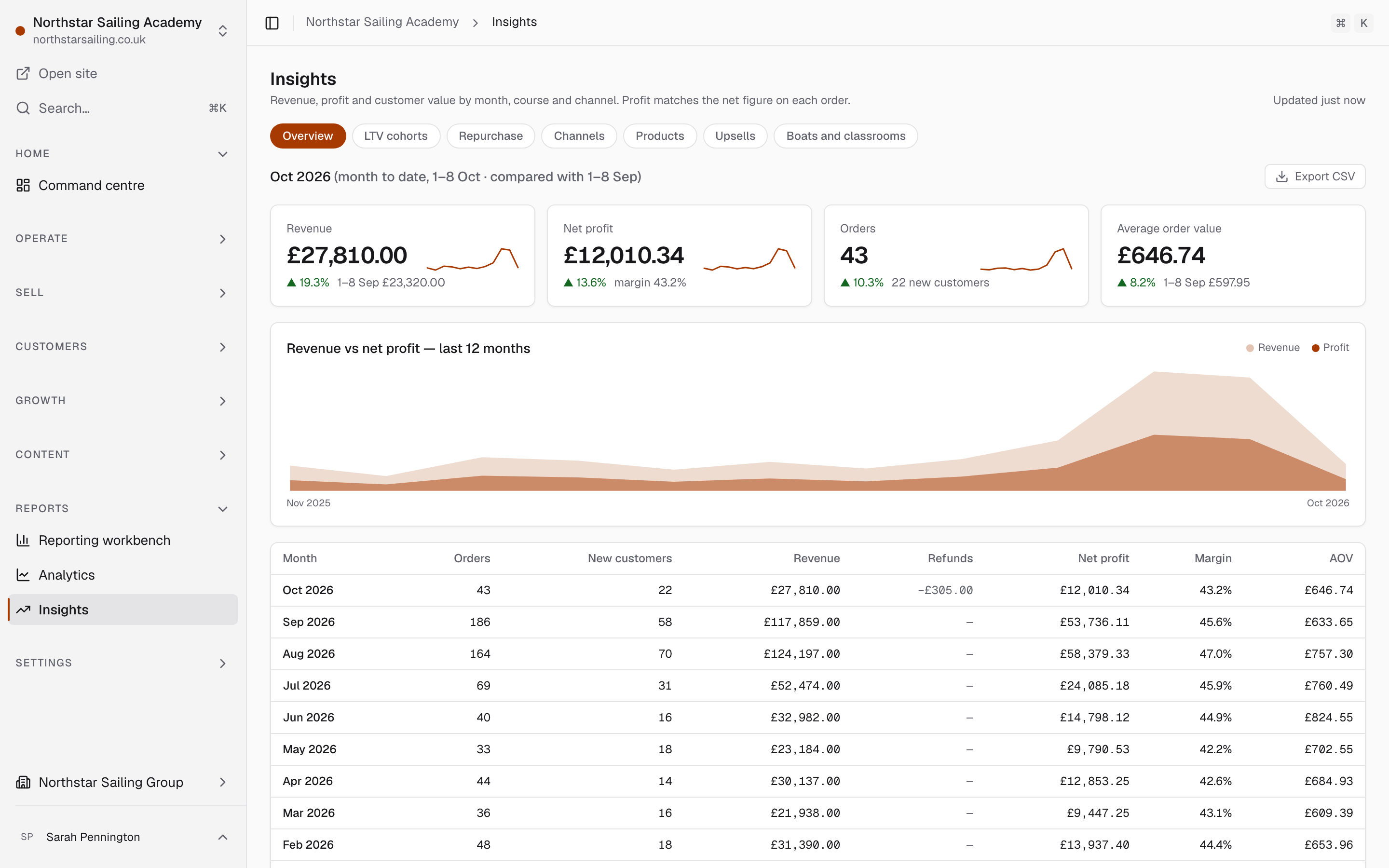Switch to the Upsells tab
The width and height of the screenshot is (1389, 868).
[735, 136]
